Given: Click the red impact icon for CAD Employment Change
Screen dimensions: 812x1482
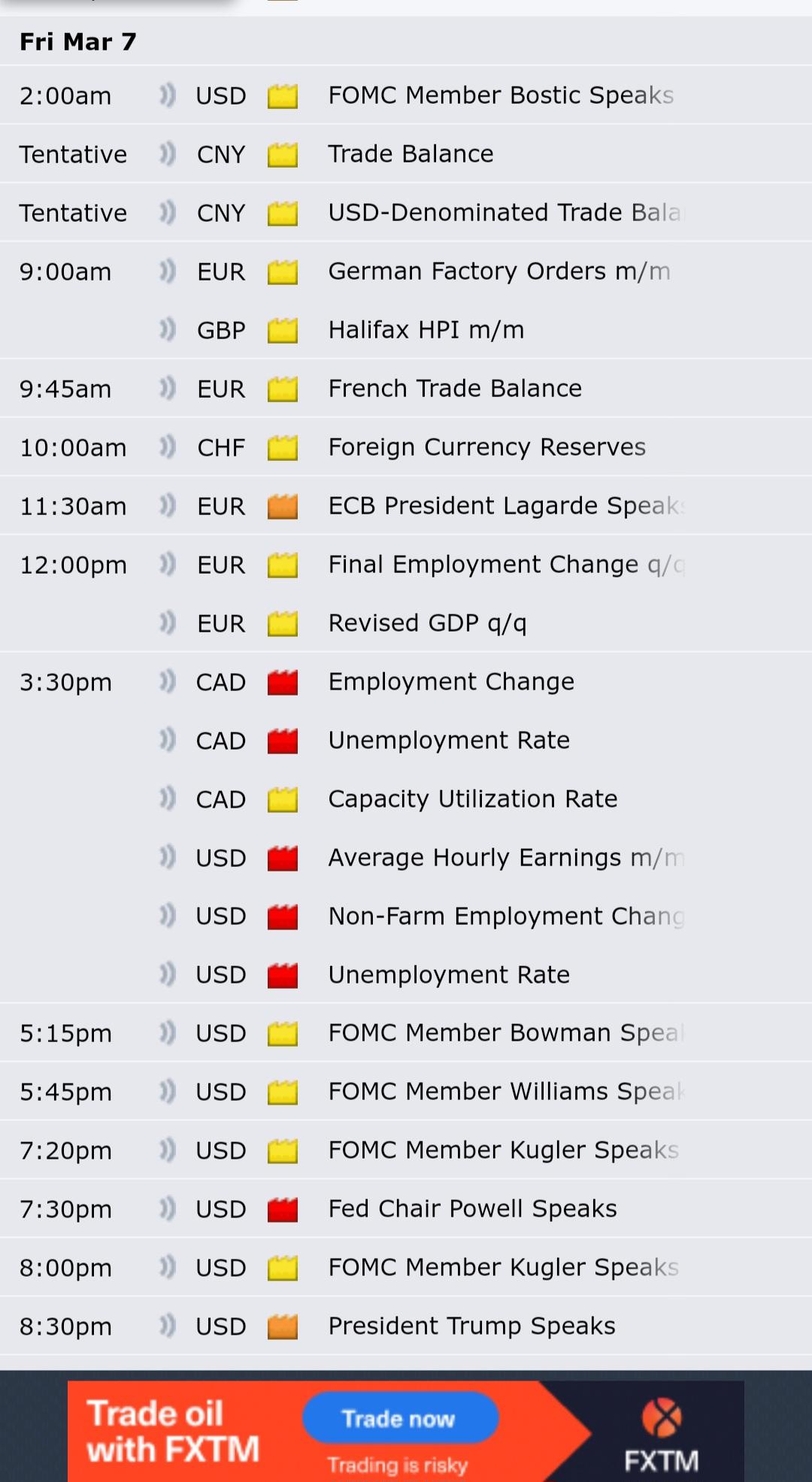Looking at the screenshot, I should [x=283, y=682].
